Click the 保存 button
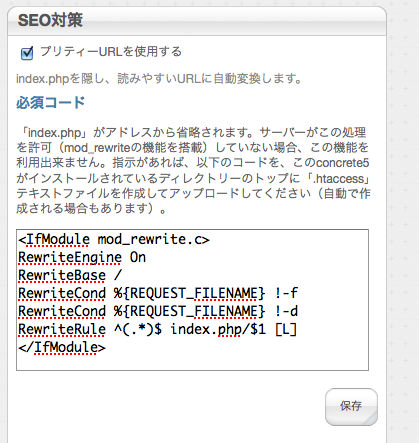The height and width of the screenshot is (443, 419). tap(351, 407)
